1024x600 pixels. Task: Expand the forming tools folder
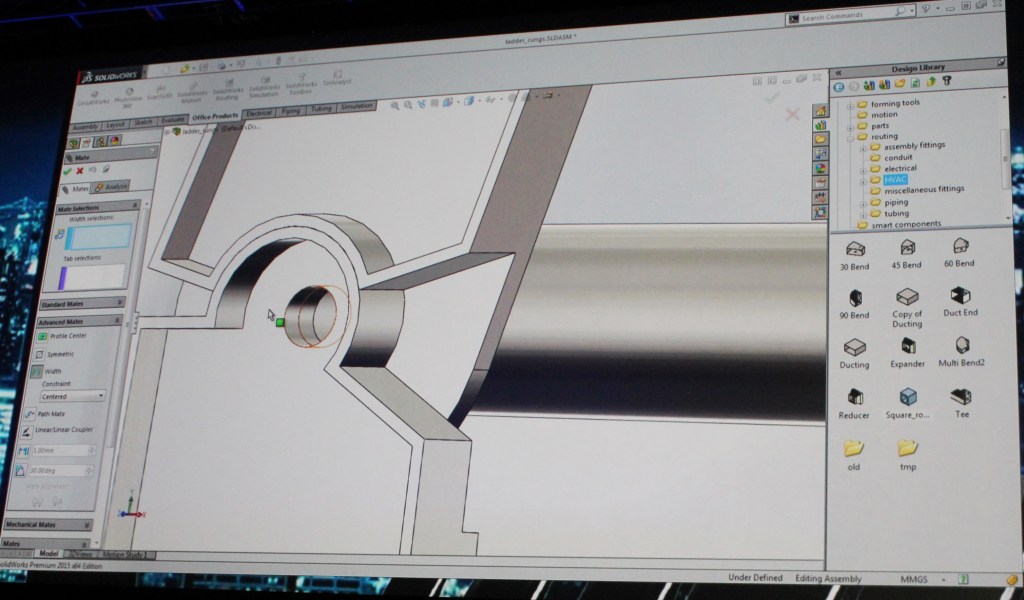(x=851, y=104)
